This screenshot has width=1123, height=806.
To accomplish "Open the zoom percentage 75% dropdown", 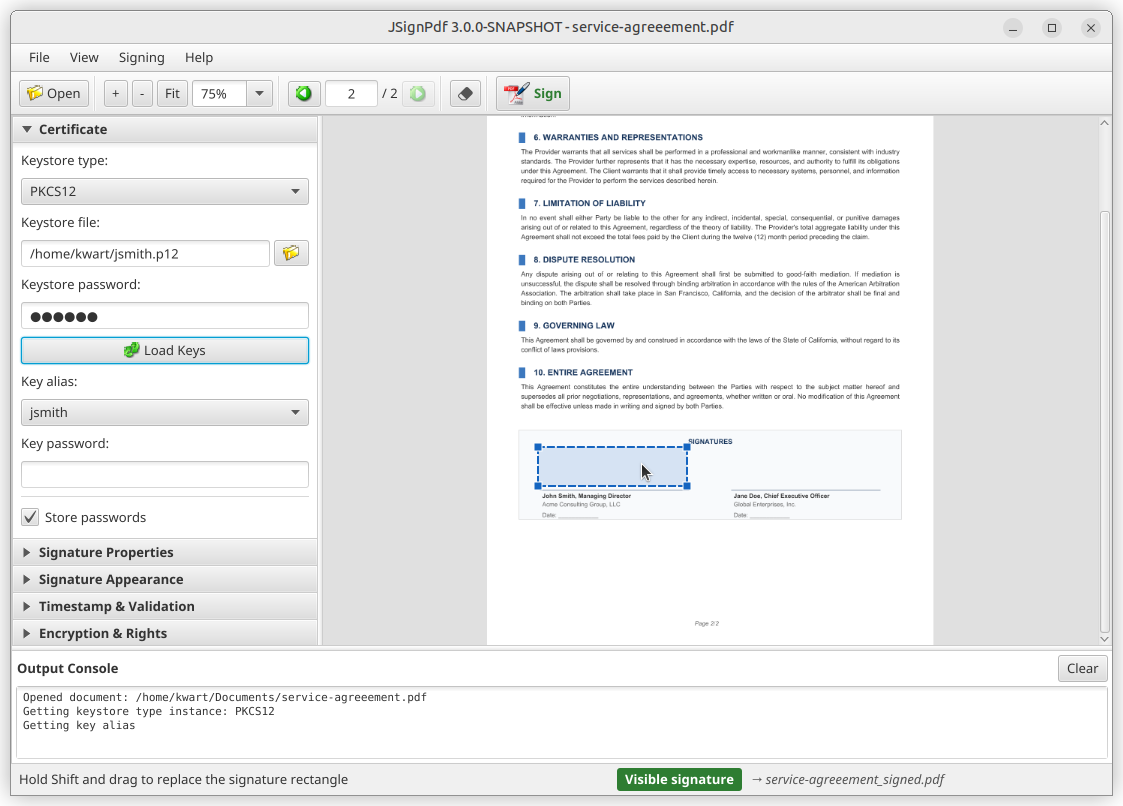I will click(x=259, y=93).
